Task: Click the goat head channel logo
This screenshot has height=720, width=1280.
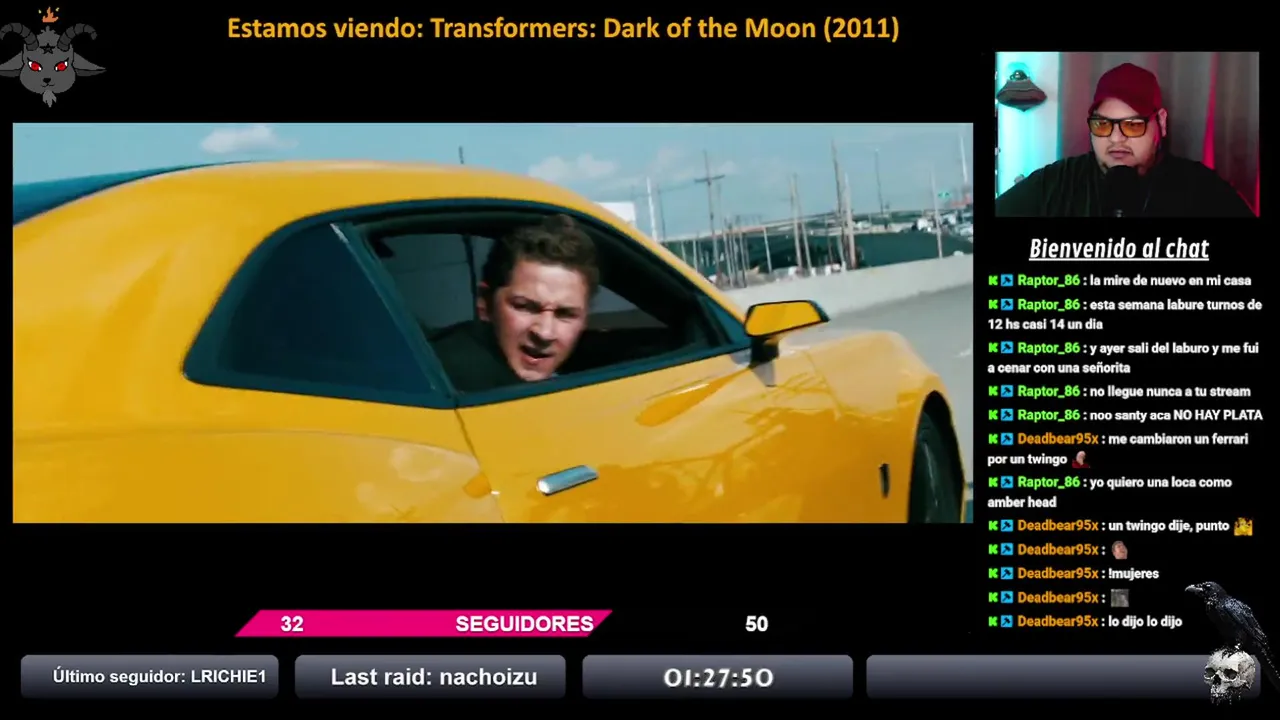Action: pos(52,56)
